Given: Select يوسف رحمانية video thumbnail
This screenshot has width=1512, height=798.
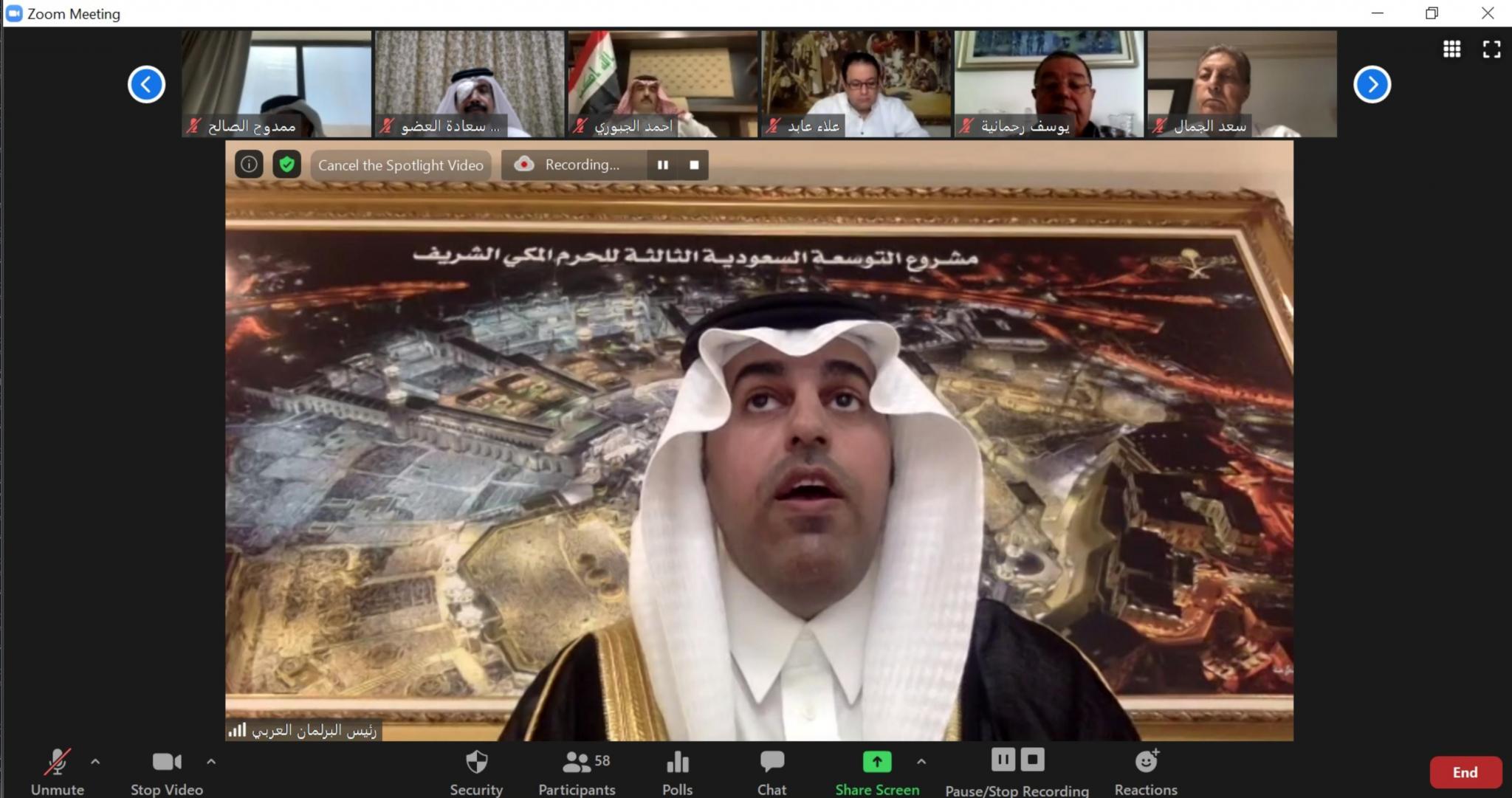Looking at the screenshot, I should (x=1049, y=83).
